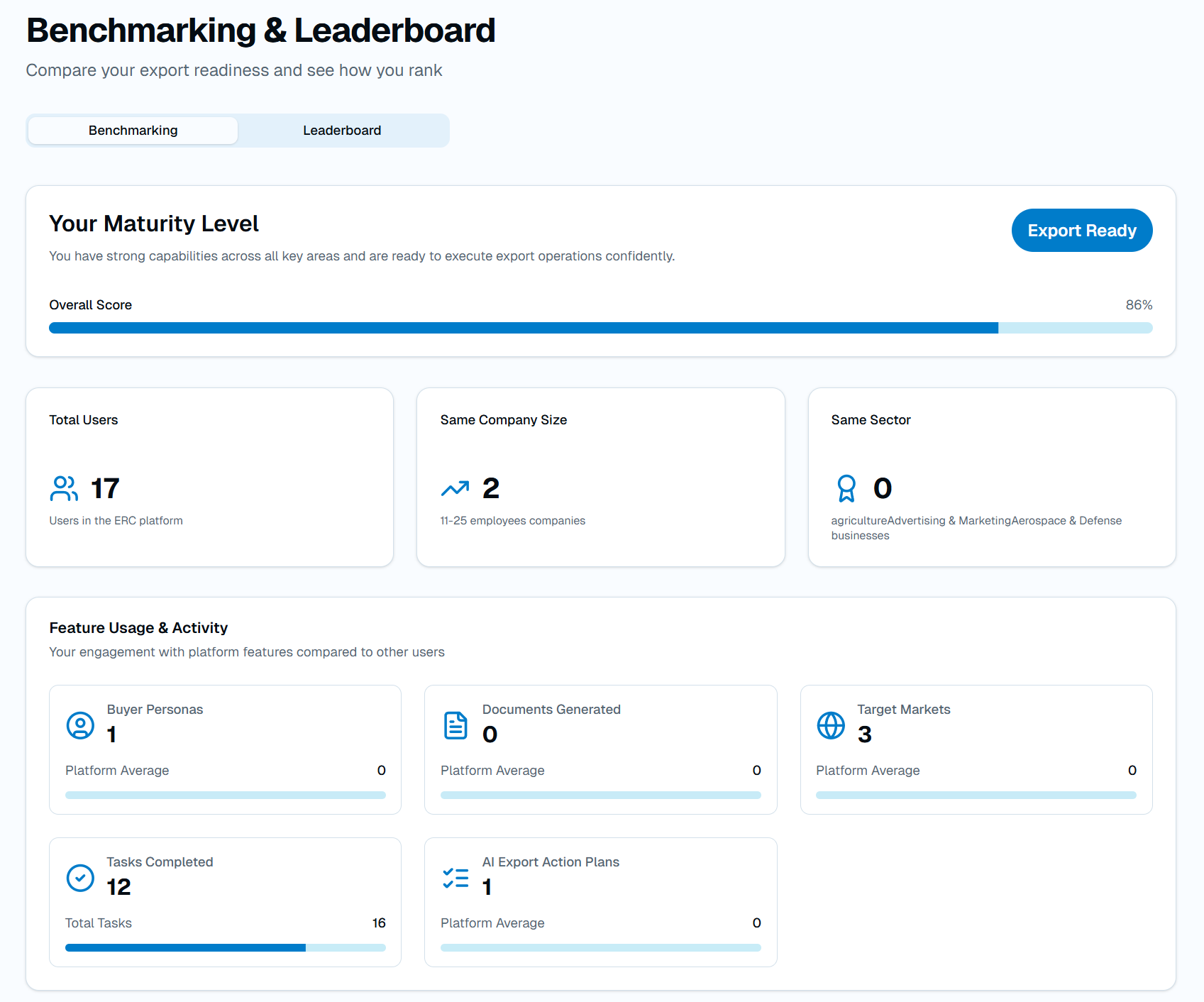Click the Target Markets platform average bar

[x=976, y=795]
